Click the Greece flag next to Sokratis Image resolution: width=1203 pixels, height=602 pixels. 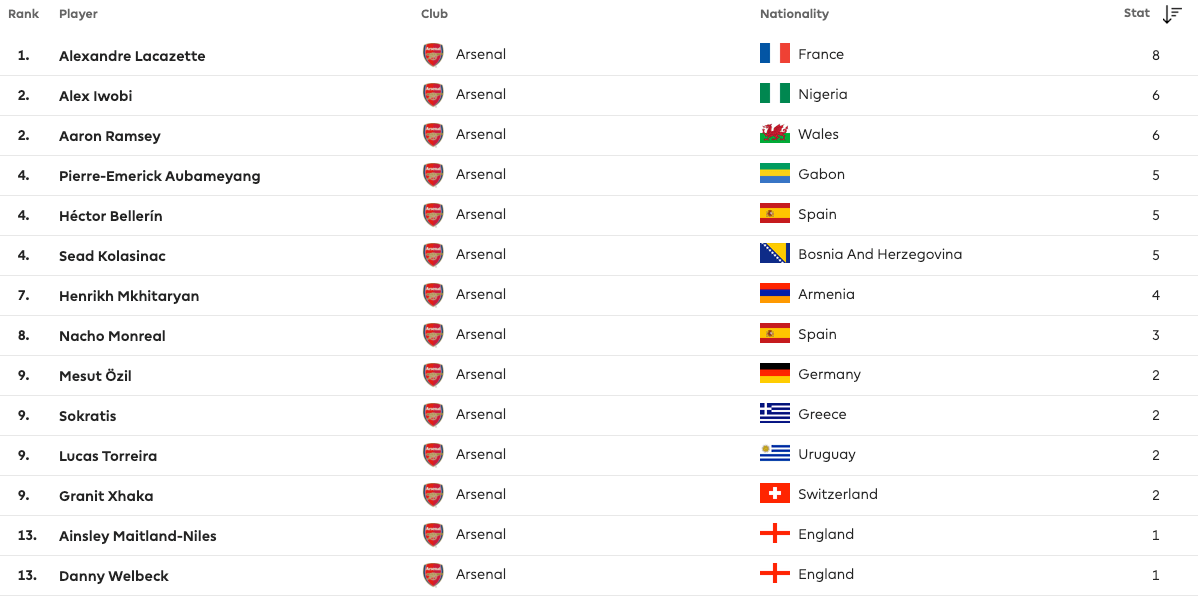(773, 414)
